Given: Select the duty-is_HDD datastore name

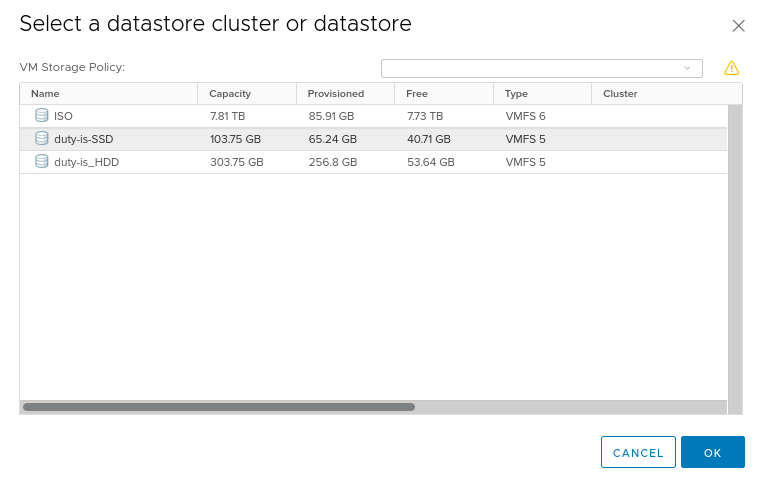Looking at the screenshot, I should pyautogui.click(x=86, y=161).
